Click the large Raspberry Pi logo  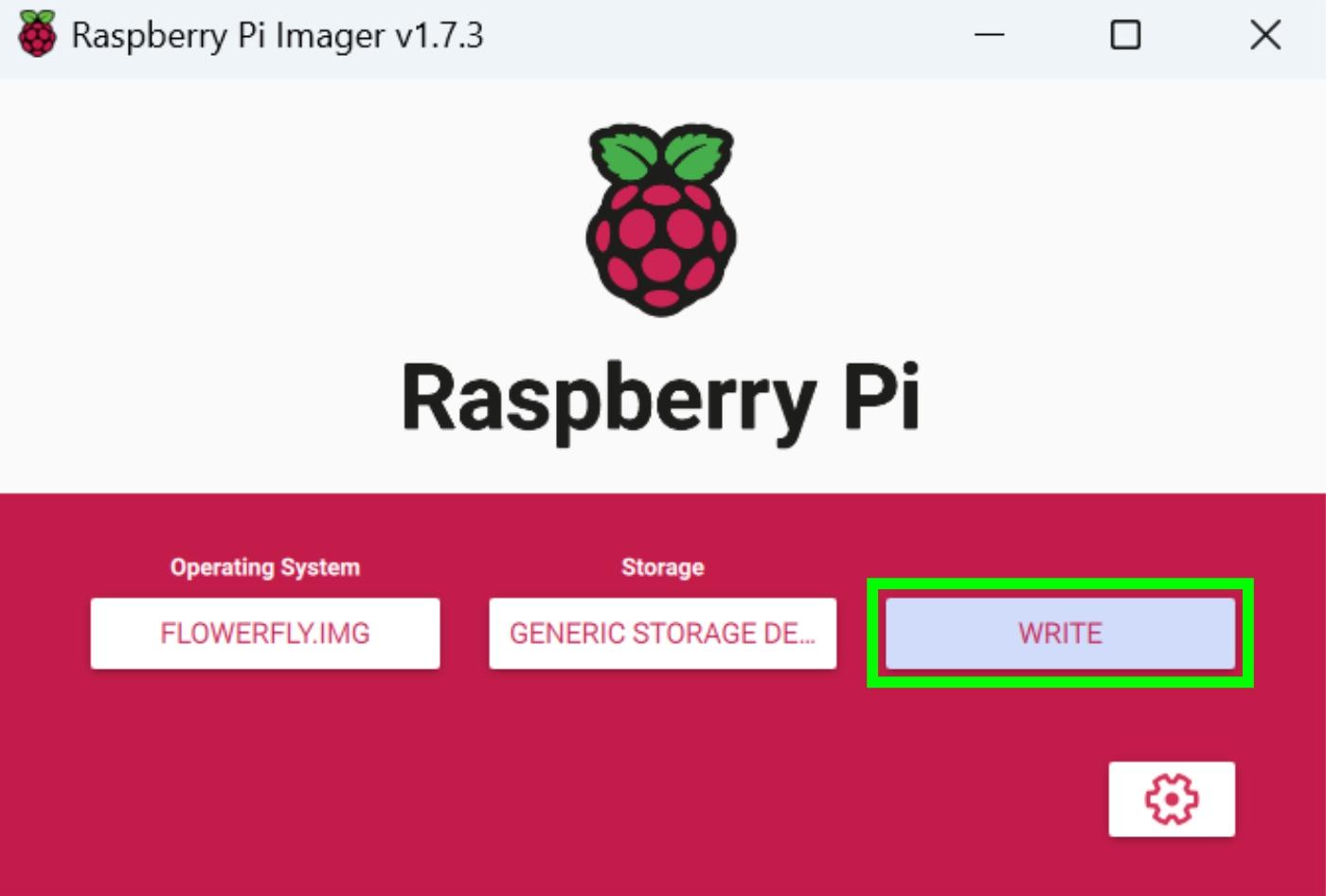pos(661,218)
